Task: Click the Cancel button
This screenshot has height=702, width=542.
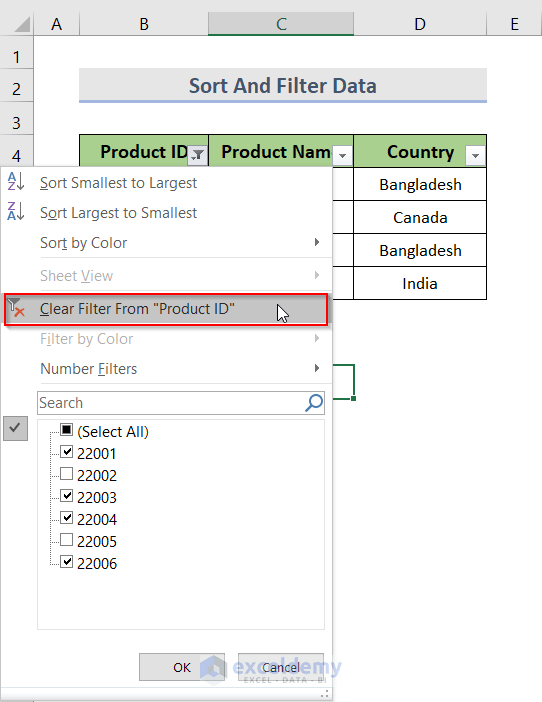Action: pyautogui.click(x=281, y=667)
